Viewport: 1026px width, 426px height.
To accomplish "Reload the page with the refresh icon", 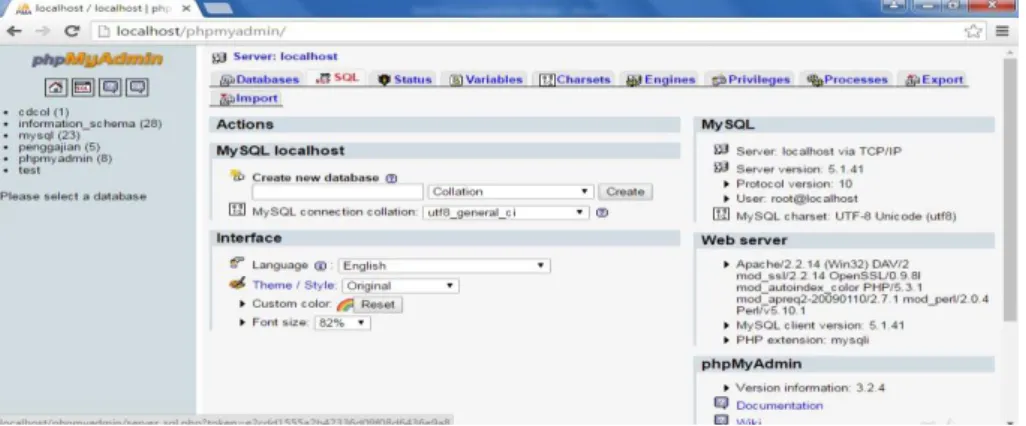I will click(71, 31).
